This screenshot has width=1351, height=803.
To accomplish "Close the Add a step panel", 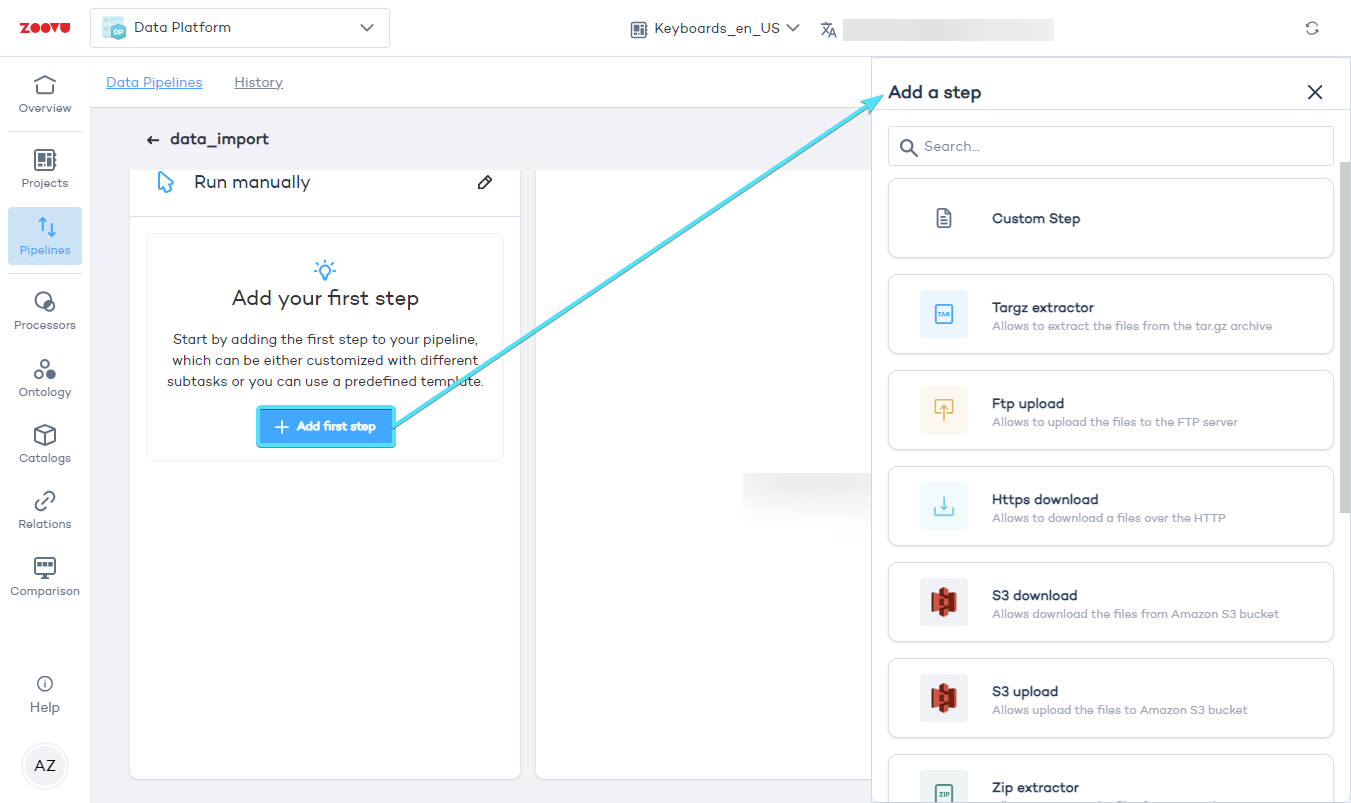I will click(x=1315, y=92).
